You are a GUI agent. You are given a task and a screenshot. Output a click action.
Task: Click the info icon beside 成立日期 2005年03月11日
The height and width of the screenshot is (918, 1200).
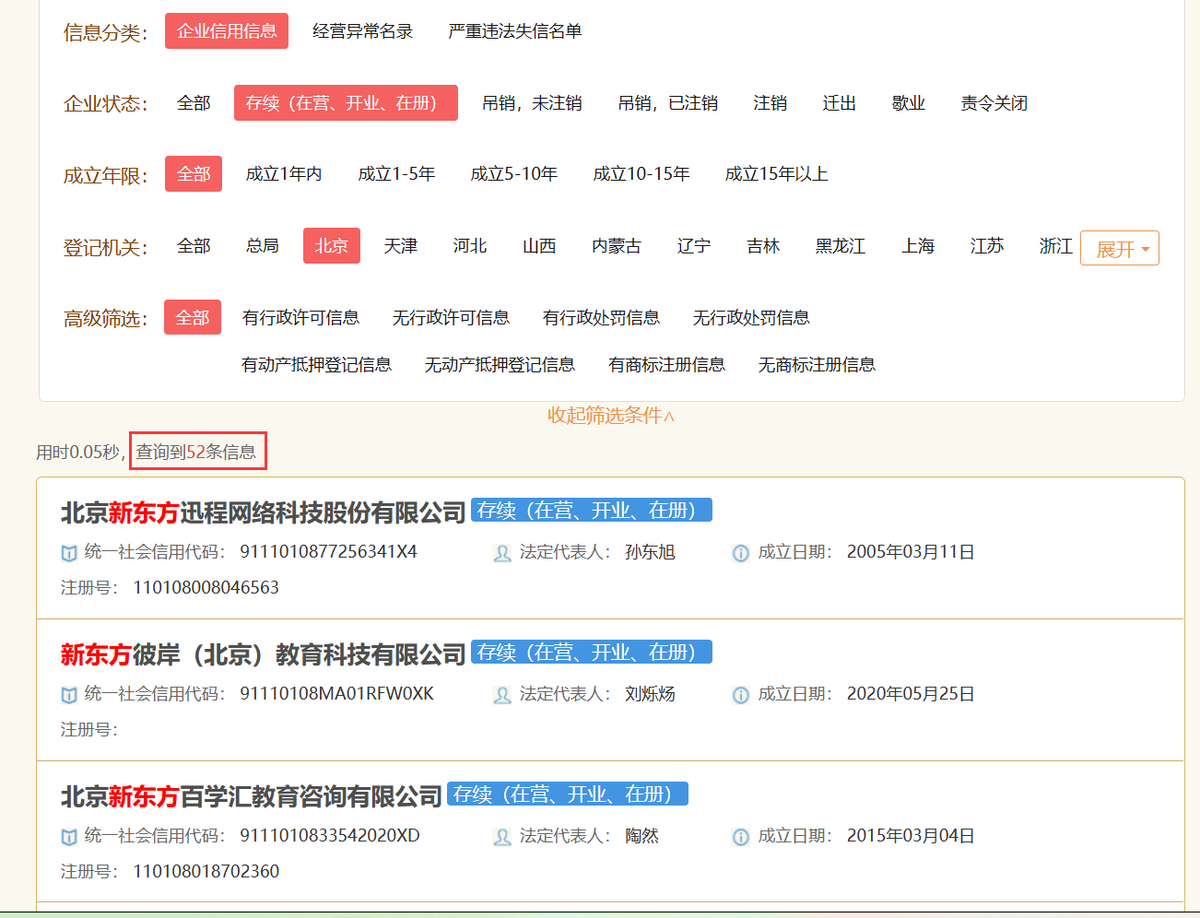739,551
